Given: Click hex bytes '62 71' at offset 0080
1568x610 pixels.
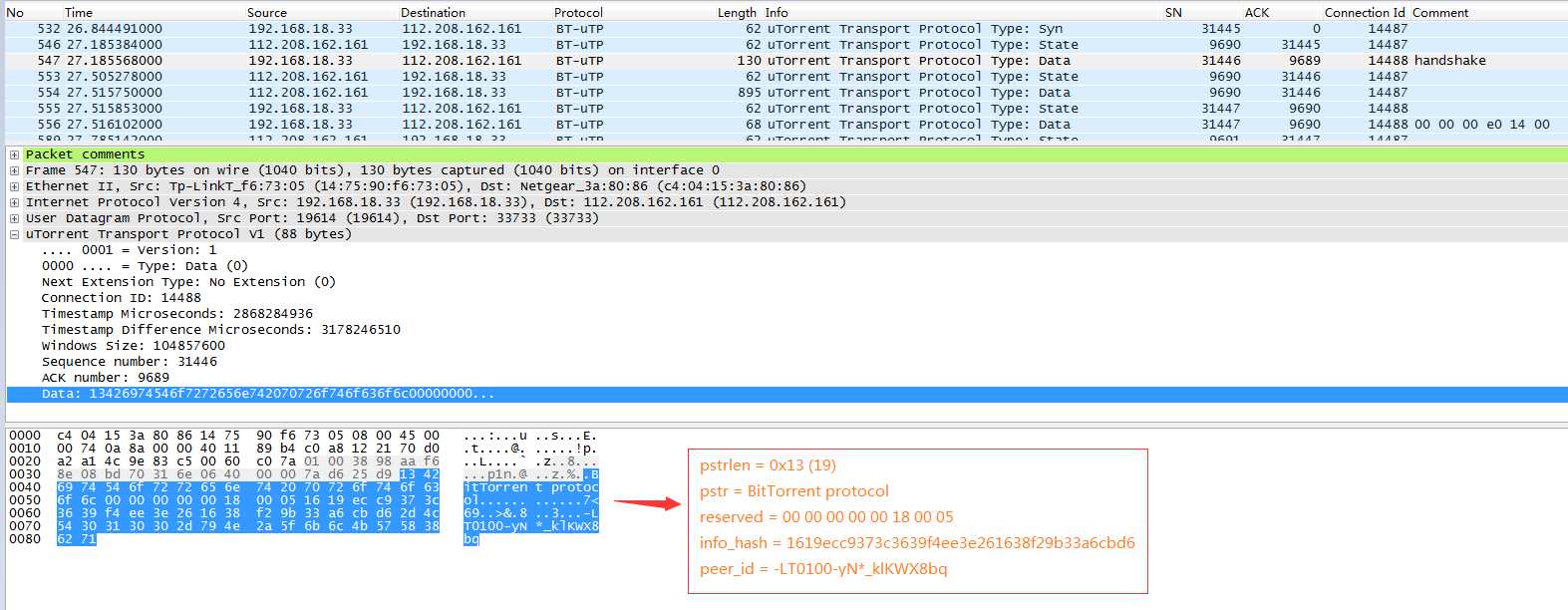Looking at the screenshot, I should (x=77, y=539).
